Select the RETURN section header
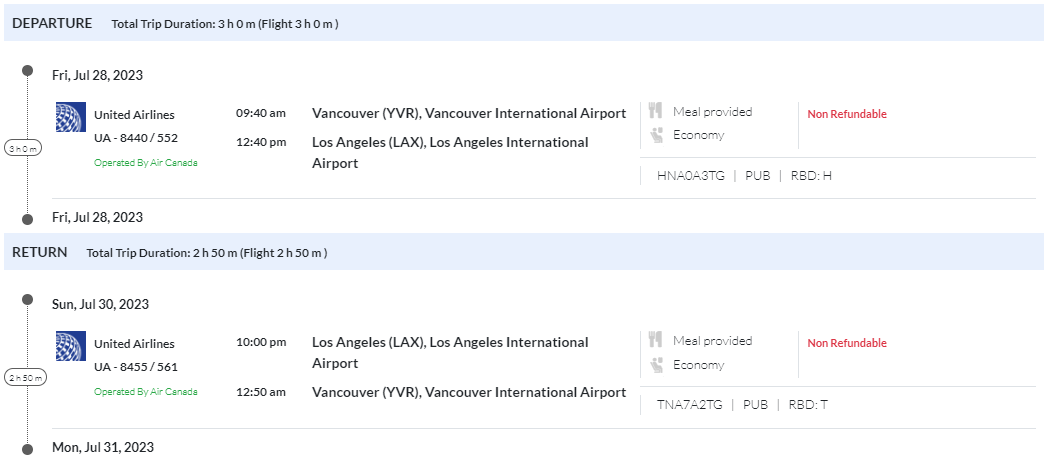1047x466 pixels. coord(40,252)
